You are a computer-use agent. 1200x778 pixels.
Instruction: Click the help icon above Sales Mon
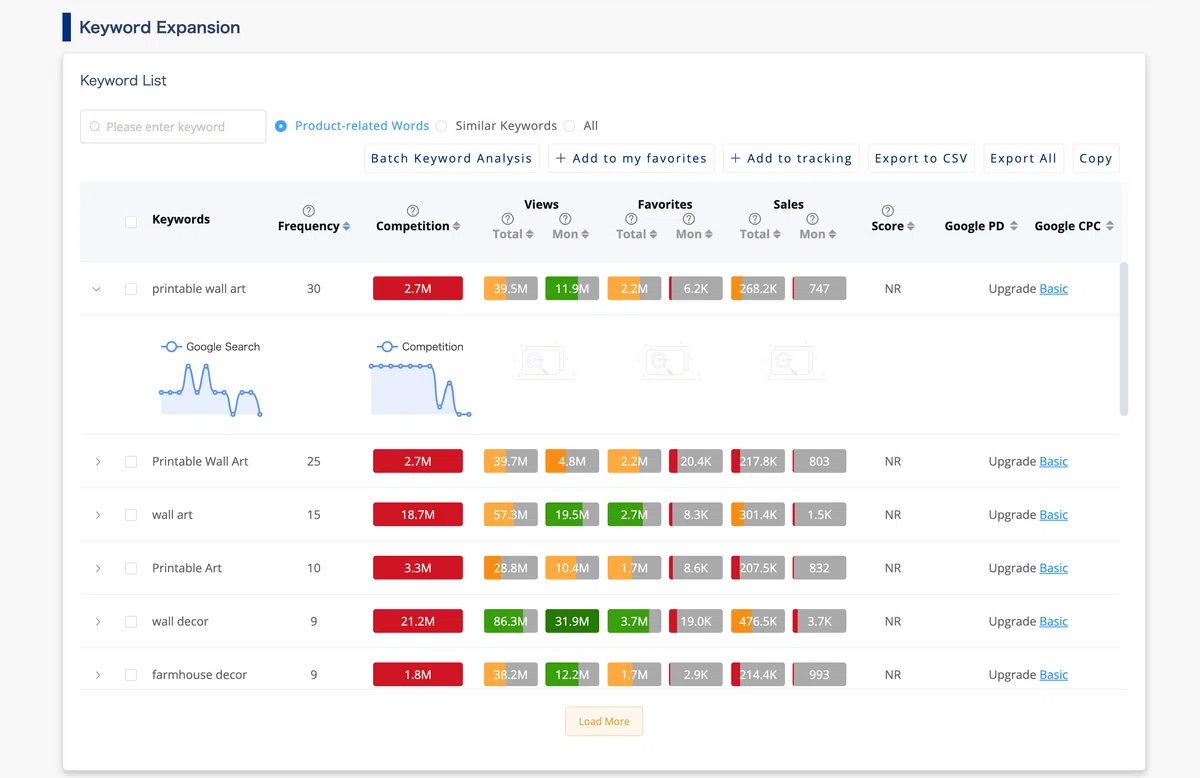coord(812,219)
